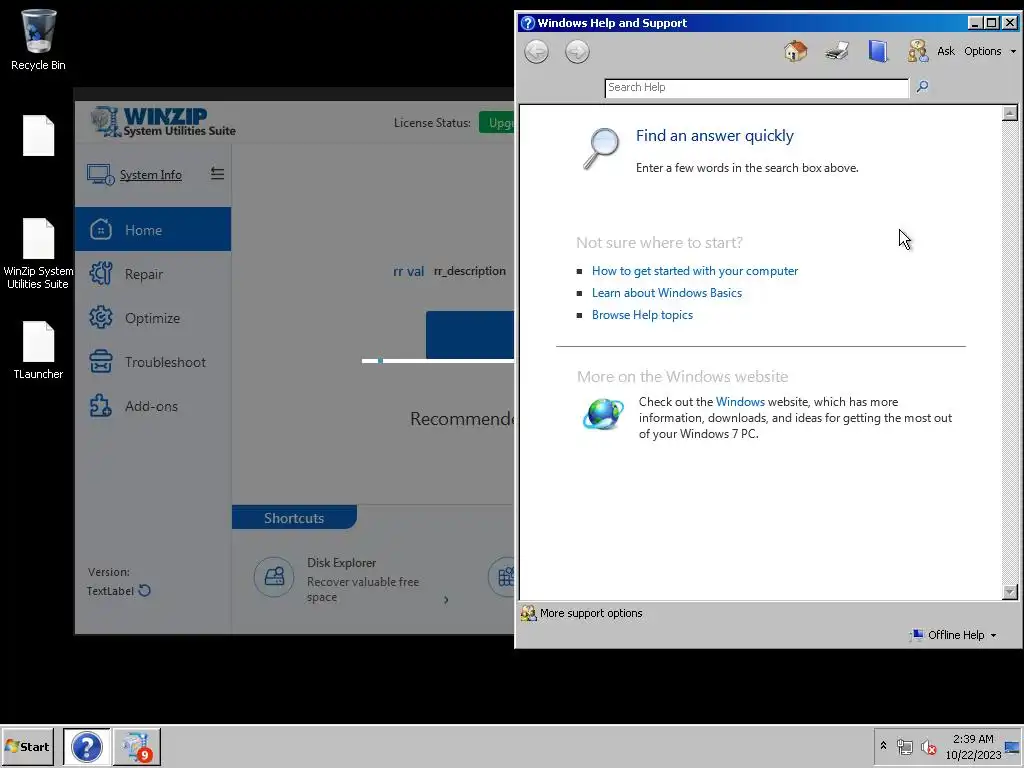Open Learn about Windows Basics link
The height and width of the screenshot is (768, 1024).
(x=667, y=293)
